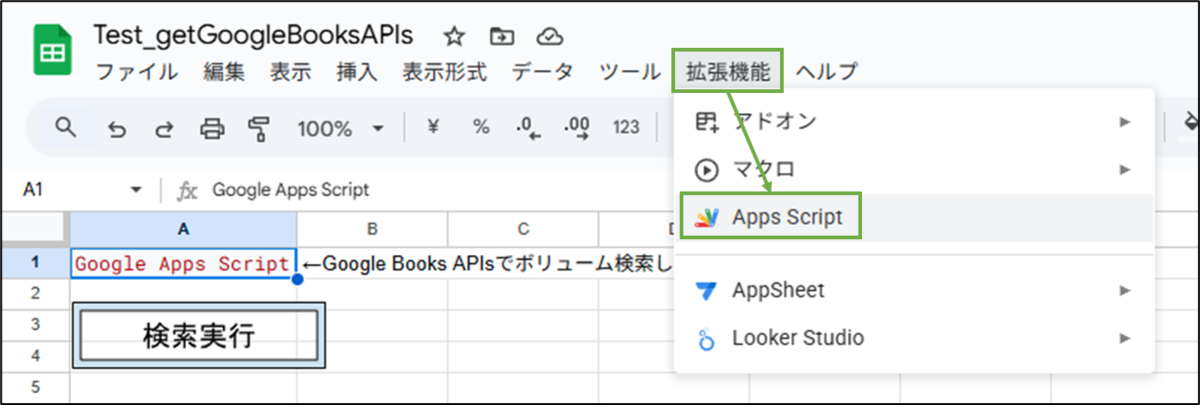Select row 1 header
This screenshot has width=1200, height=405.
click(35, 263)
